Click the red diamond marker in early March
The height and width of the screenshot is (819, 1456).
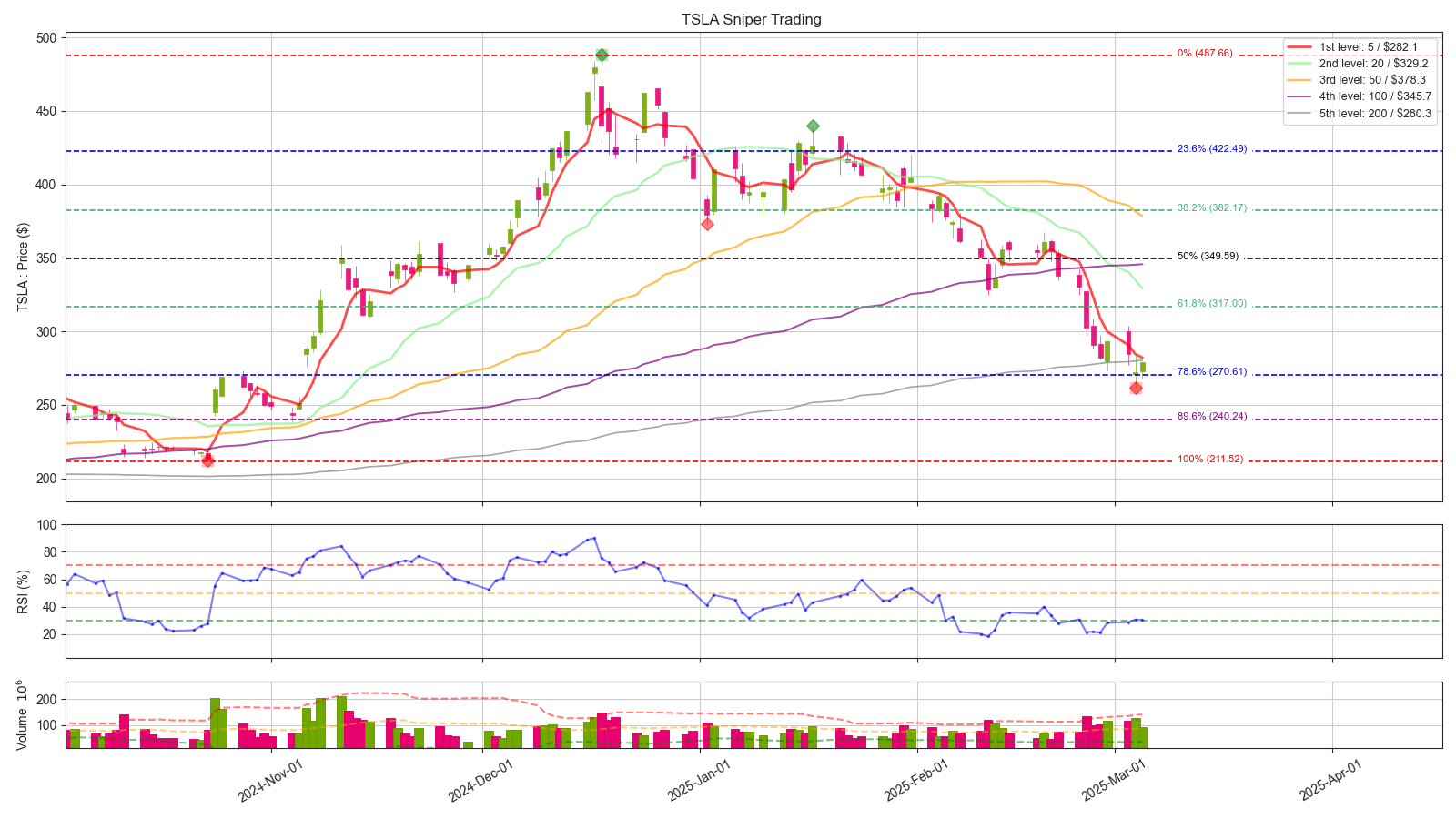(x=1136, y=388)
